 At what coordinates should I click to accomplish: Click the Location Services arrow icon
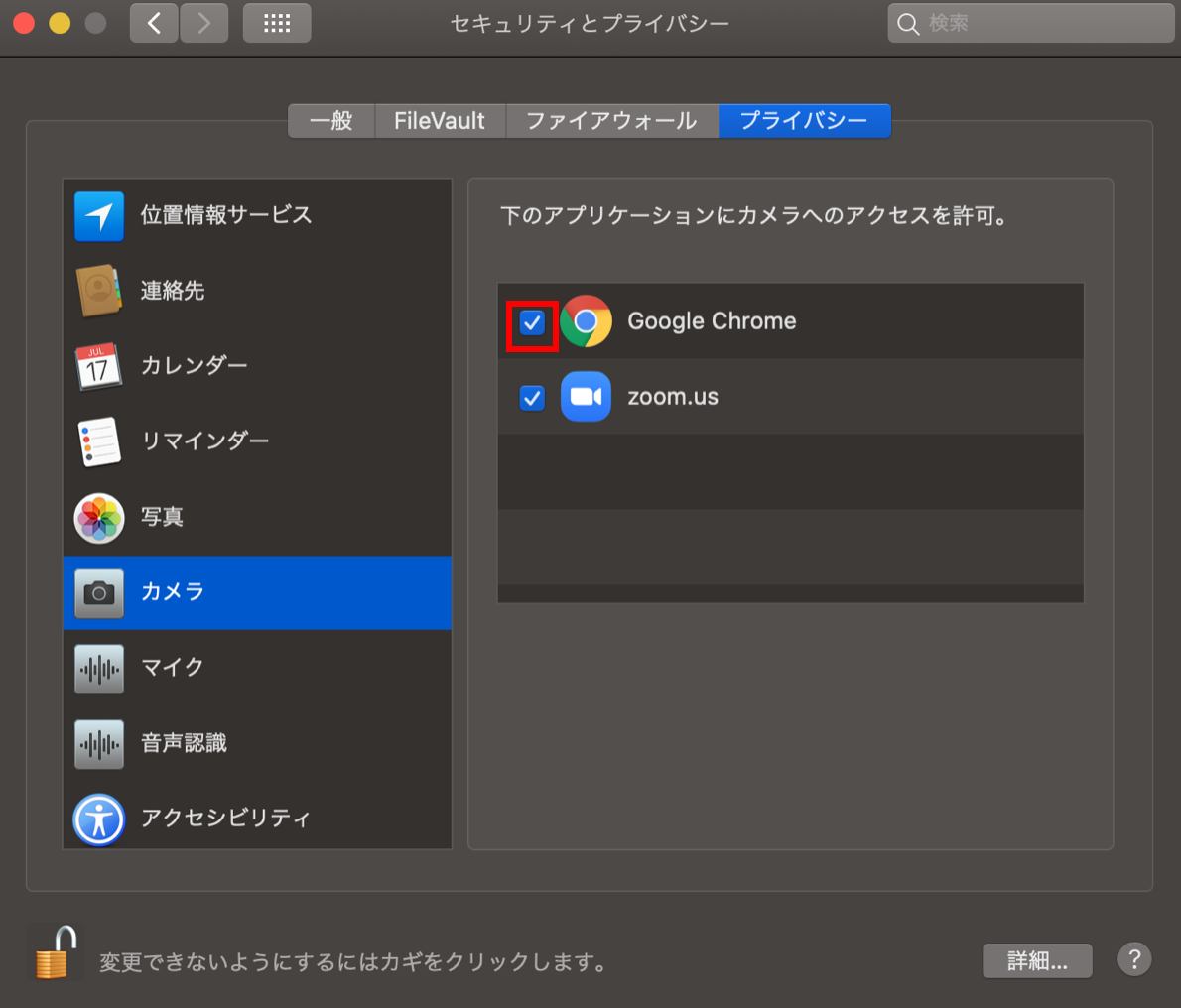pyautogui.click(x=99, y=216)
